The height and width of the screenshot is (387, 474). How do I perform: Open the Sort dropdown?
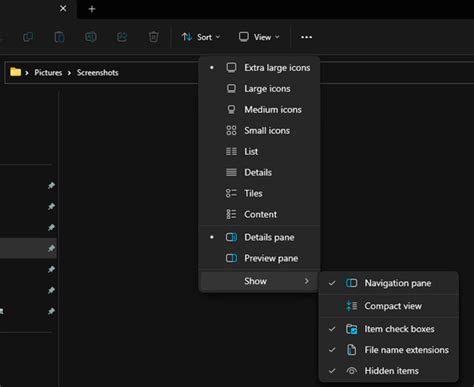point(201,37)
